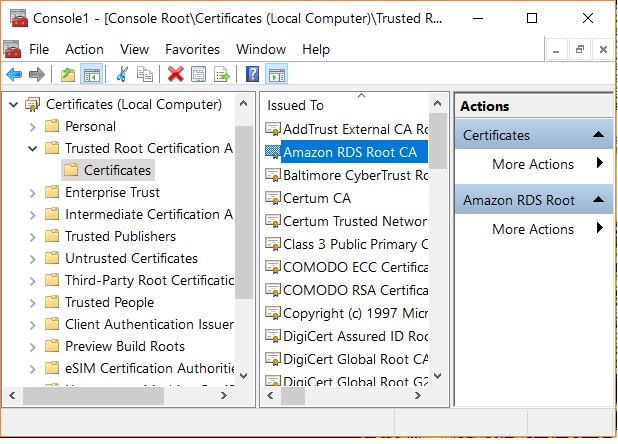Viewport: 618px width, 444px height.
Task: Open More Actions under Certificates section
Action: 533,163
